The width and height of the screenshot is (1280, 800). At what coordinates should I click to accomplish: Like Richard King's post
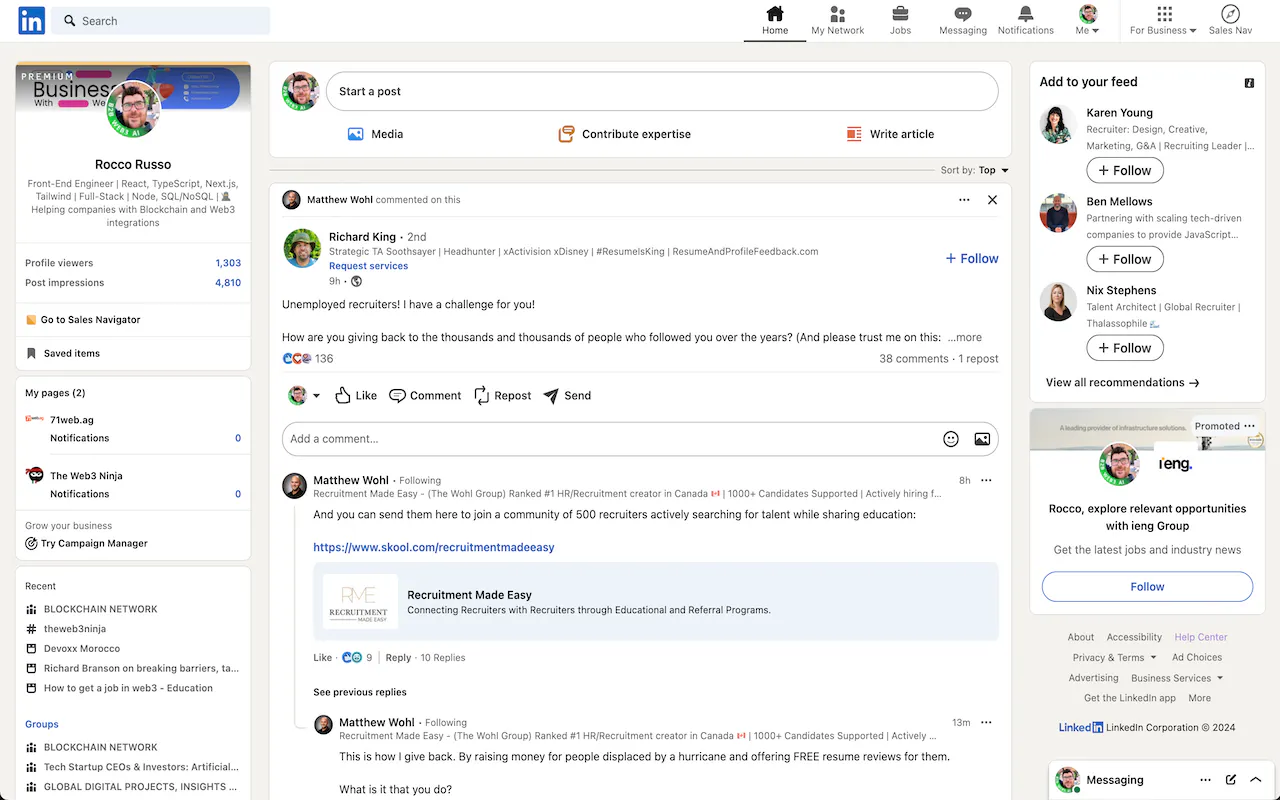pos(356,396)
